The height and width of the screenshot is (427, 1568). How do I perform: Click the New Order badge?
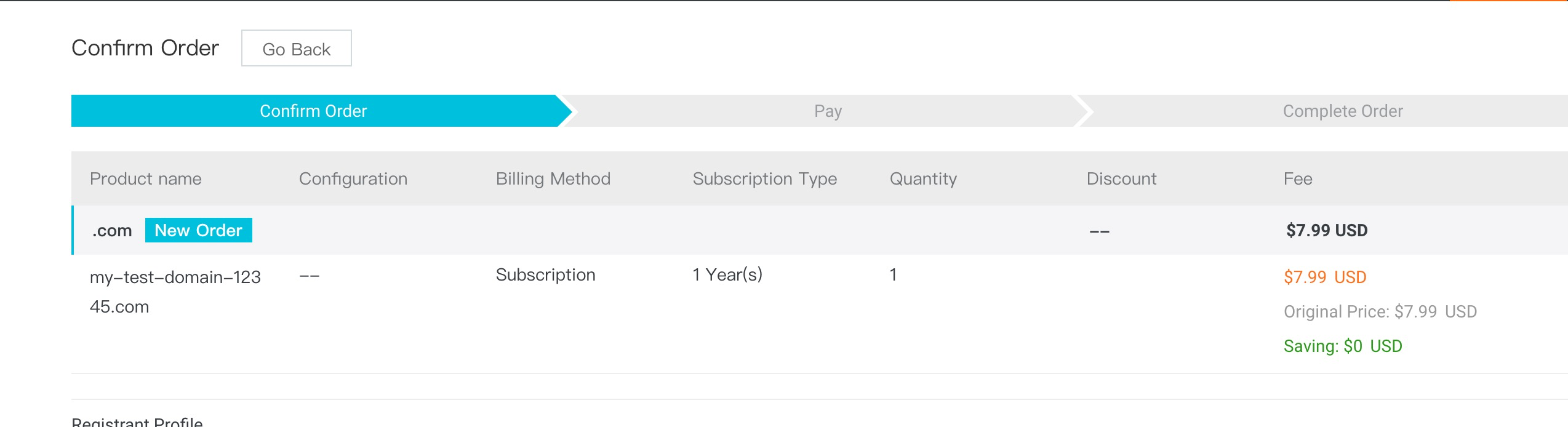pos(198,231)
